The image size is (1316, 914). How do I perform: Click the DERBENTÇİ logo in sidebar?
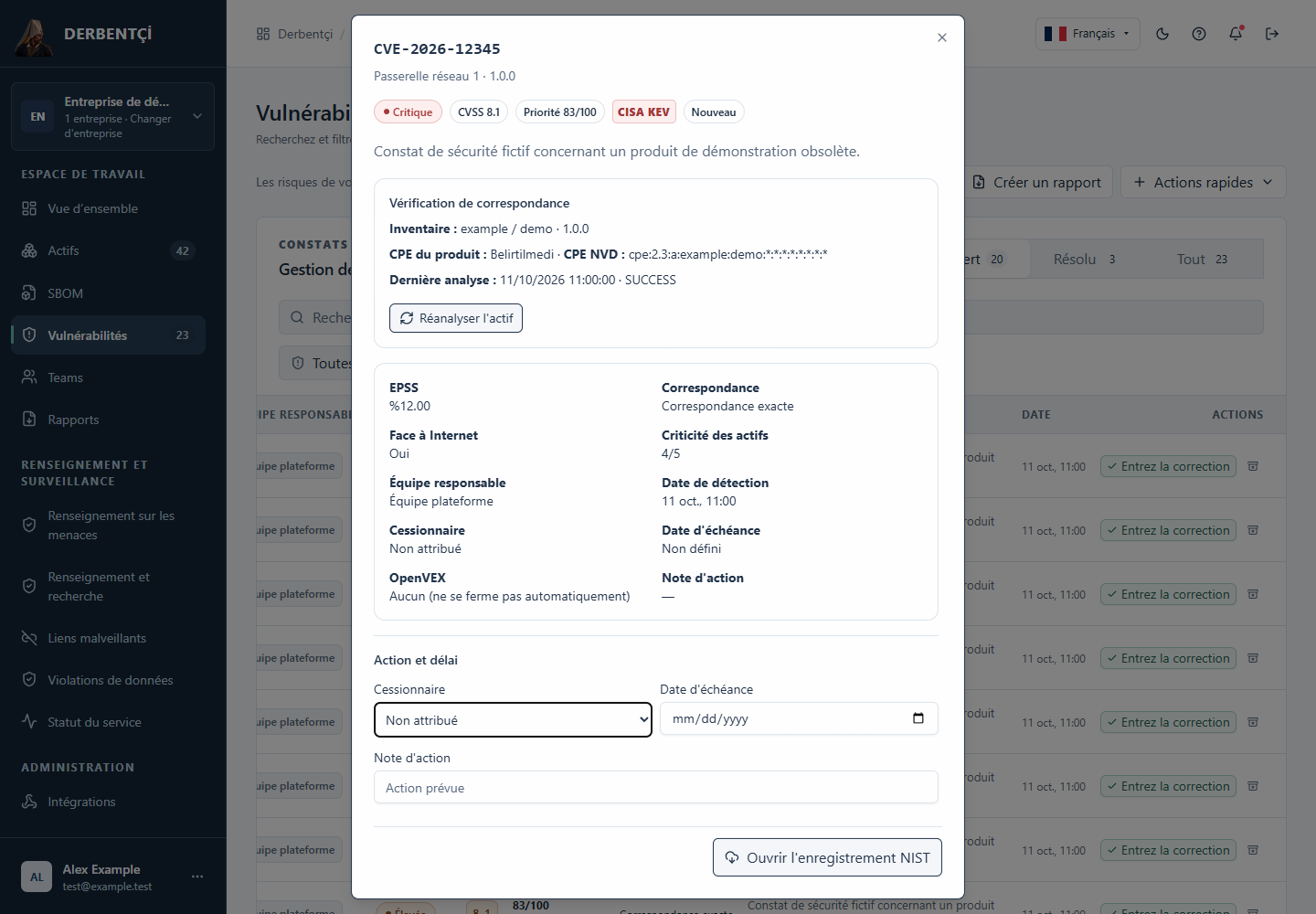pos(84,35)
